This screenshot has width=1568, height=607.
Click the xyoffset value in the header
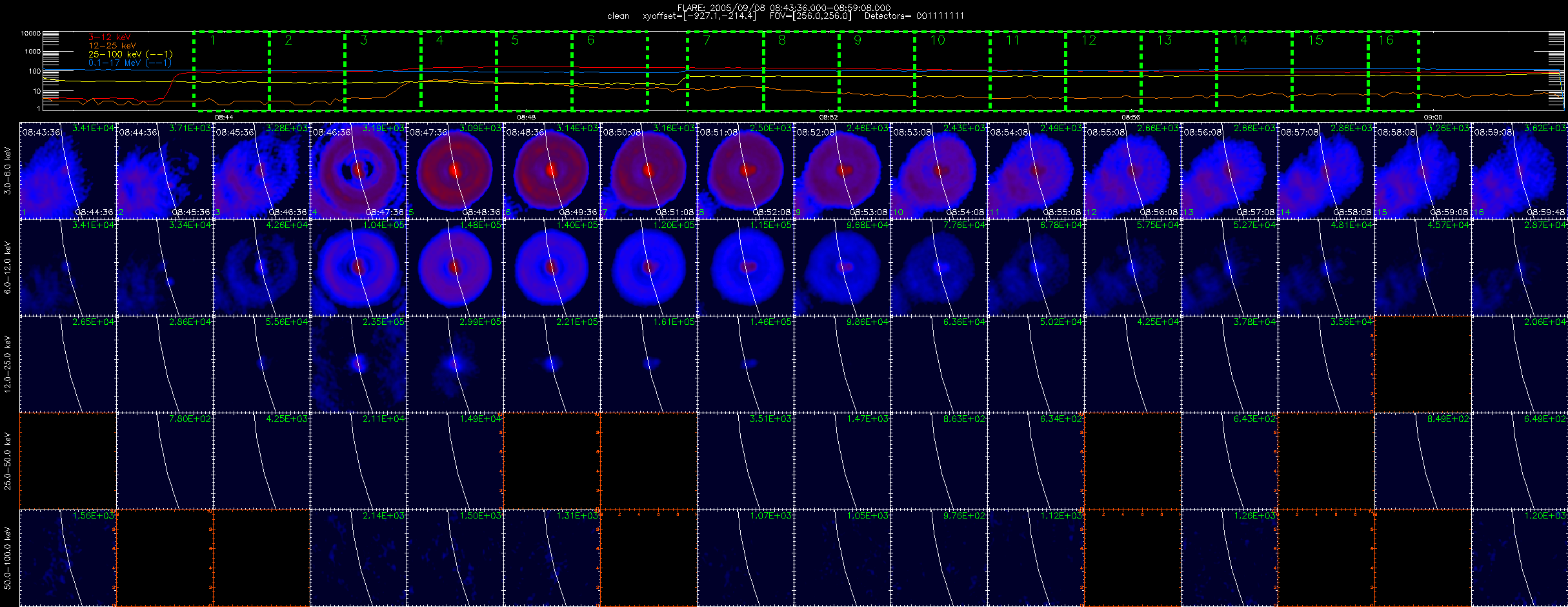pos(699,16)
